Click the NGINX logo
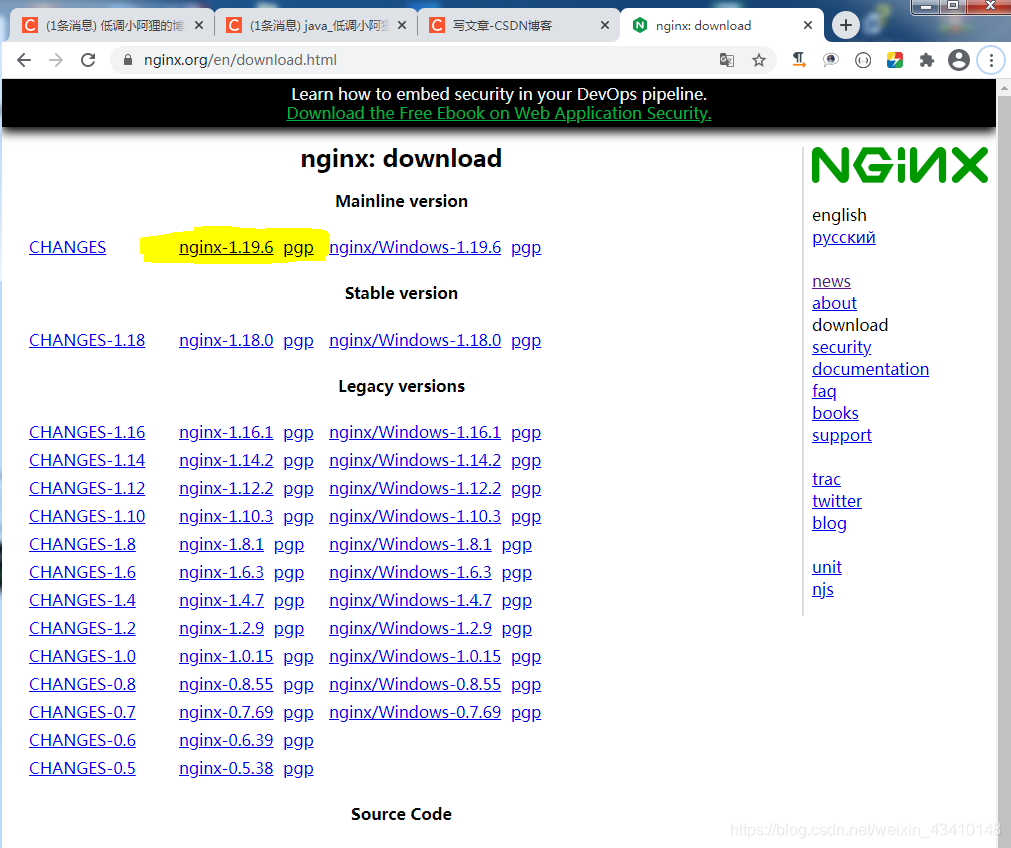Image resolution: width=1011 pixels, height=848 pixels. (x=899, y=165)
